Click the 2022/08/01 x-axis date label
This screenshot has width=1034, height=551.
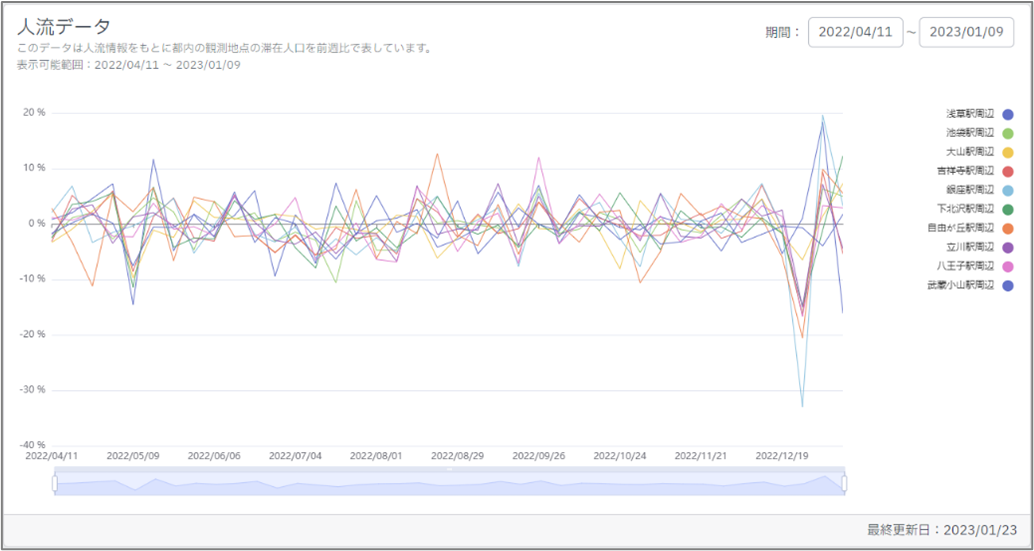(x=377, y=455)
